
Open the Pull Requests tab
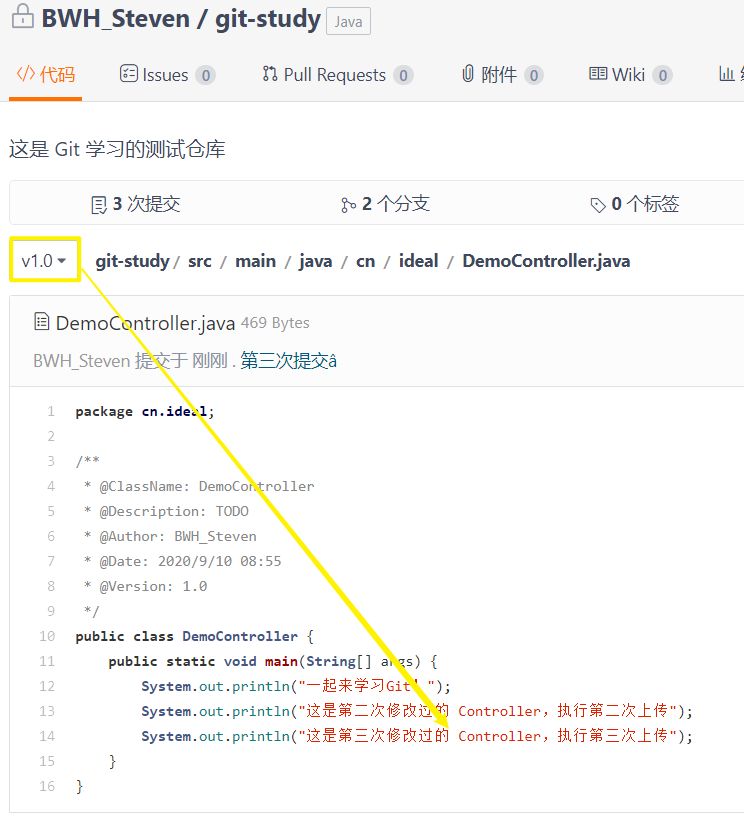pyautogui.click(x=337, y=75)
